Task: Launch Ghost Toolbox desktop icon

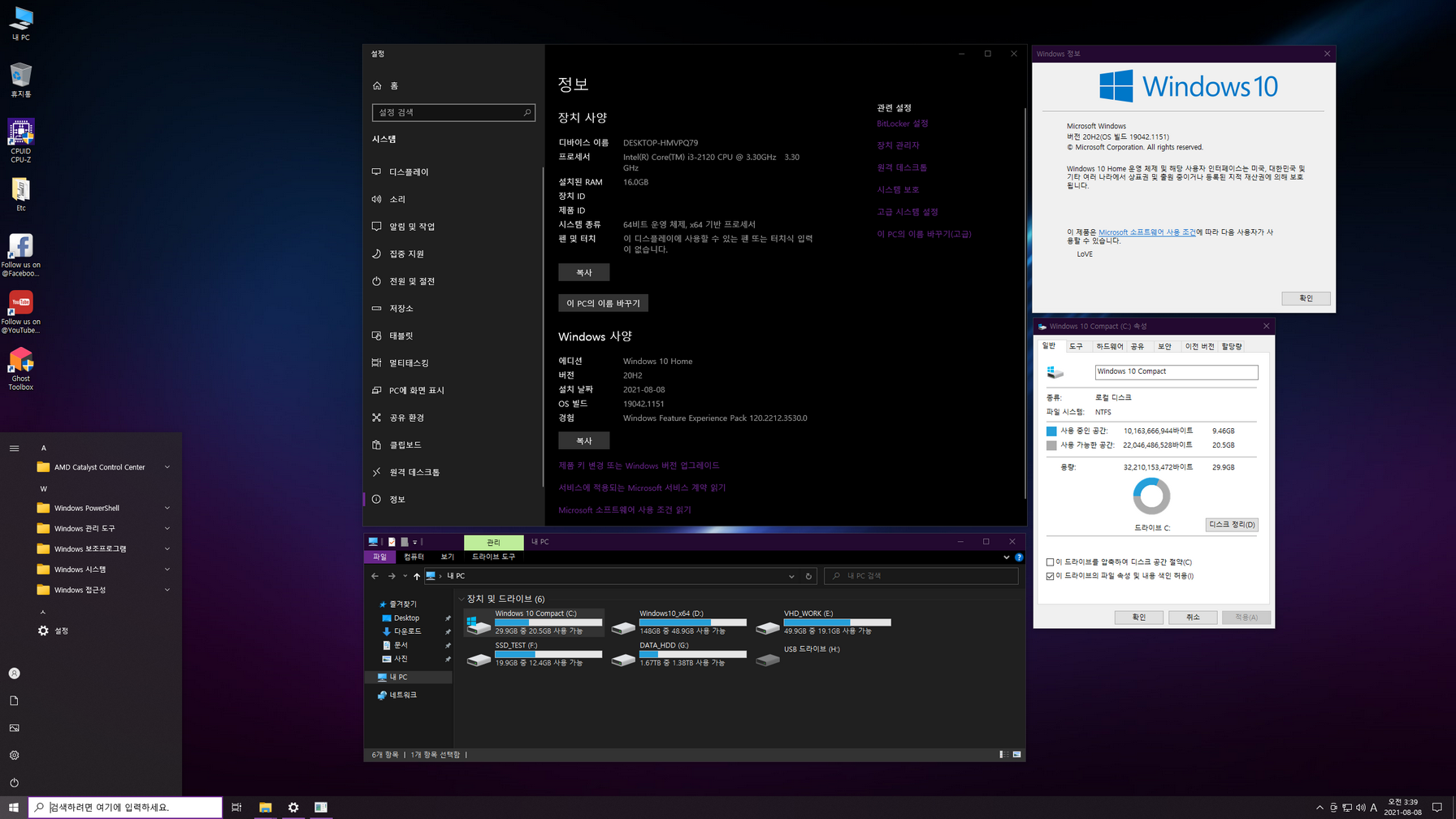Action: [x=20, y=369]
